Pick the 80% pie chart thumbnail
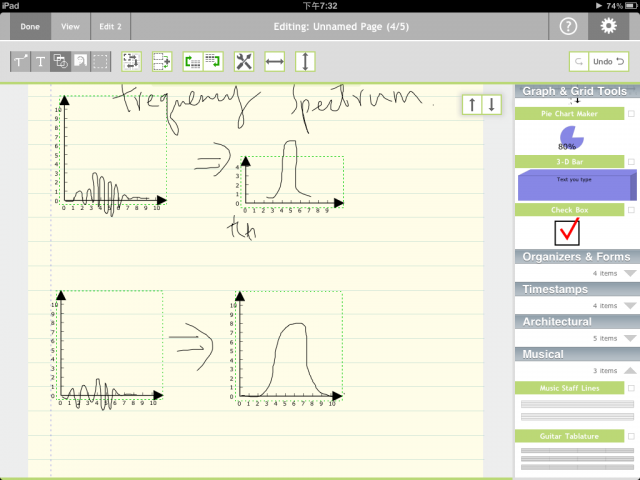 [x=571, y=138]
